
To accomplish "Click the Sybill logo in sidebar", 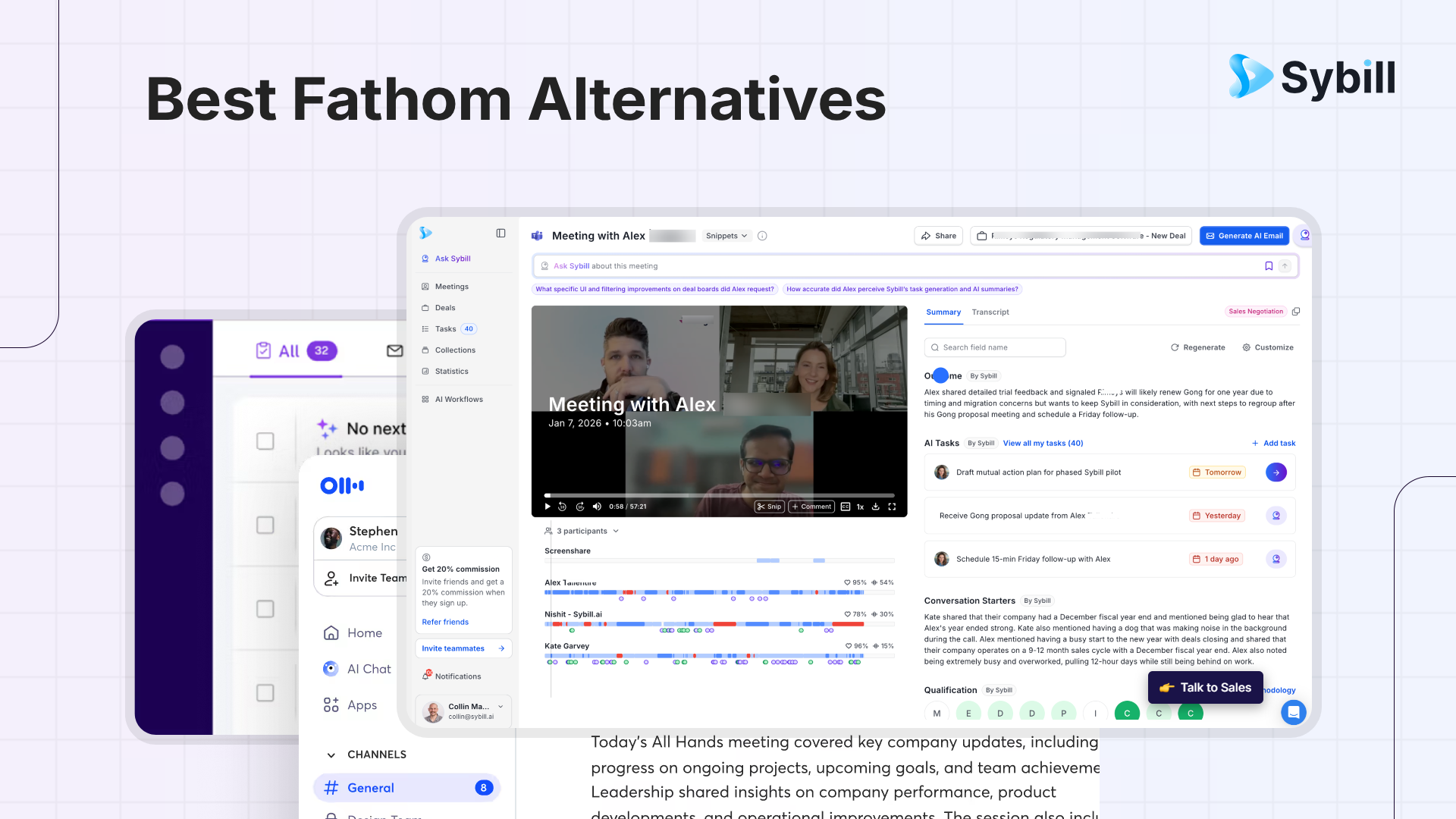I will [x=425, y=233].
